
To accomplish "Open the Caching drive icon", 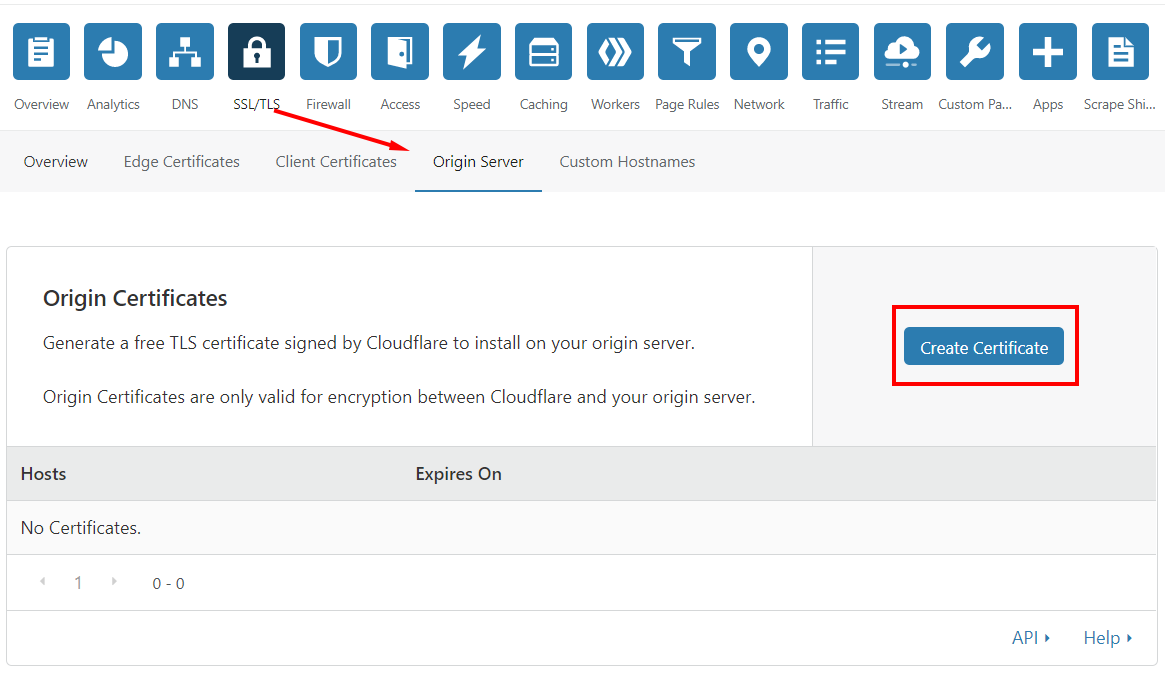I will [544, 51].
